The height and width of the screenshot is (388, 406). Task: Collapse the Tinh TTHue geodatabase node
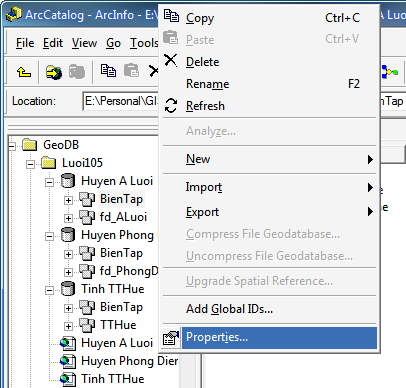point(49,290)
